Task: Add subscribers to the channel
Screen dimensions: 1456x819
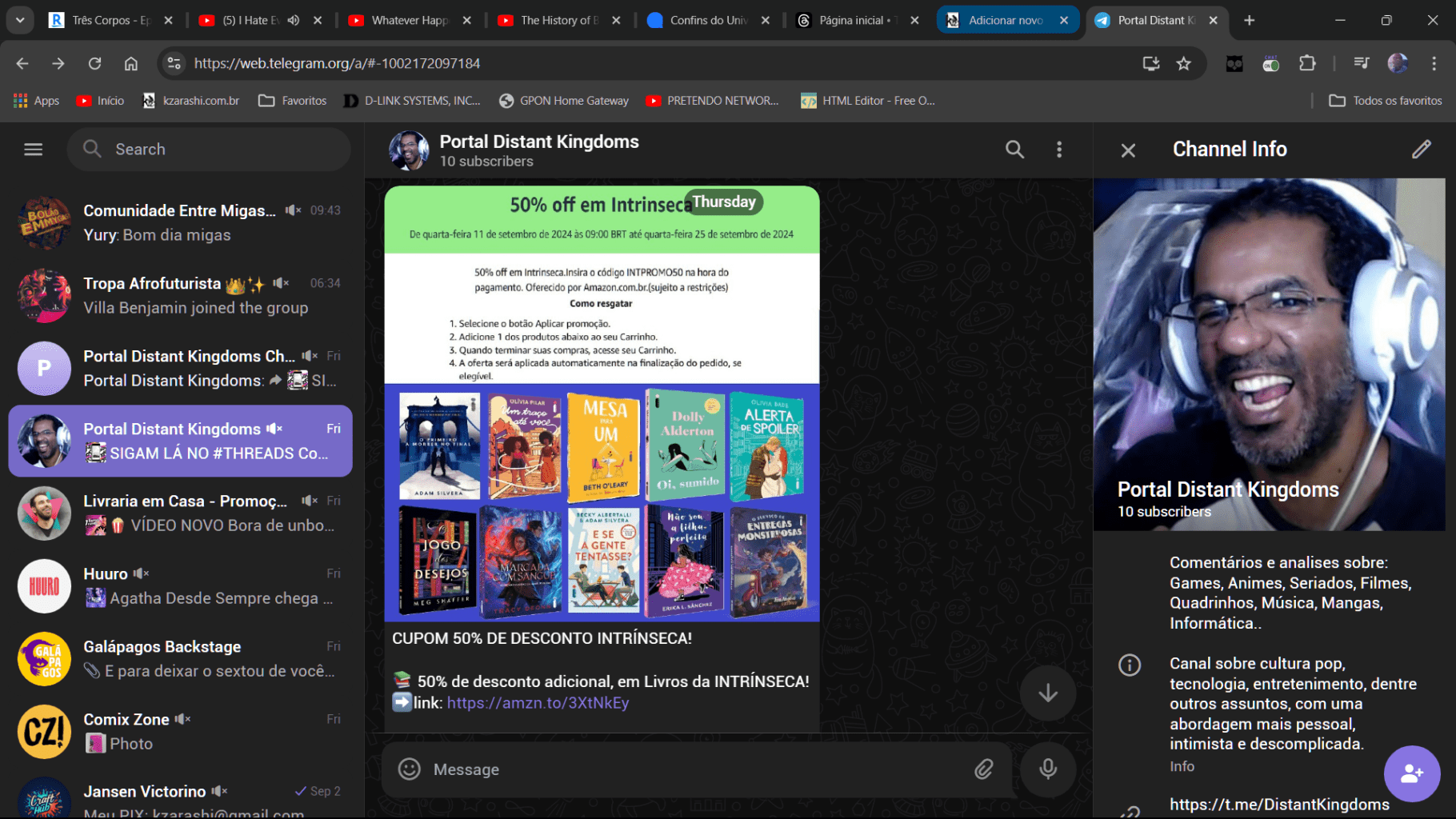Action: coord(1411,773)
